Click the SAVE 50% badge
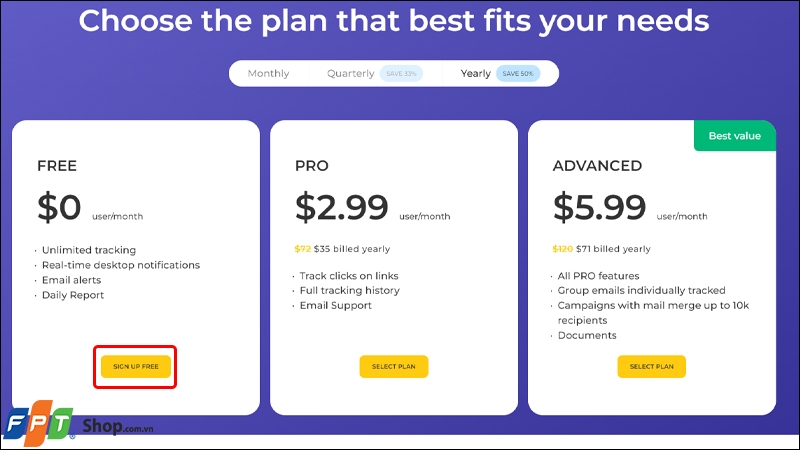This screenshot has width=800, height=450. 518,74
